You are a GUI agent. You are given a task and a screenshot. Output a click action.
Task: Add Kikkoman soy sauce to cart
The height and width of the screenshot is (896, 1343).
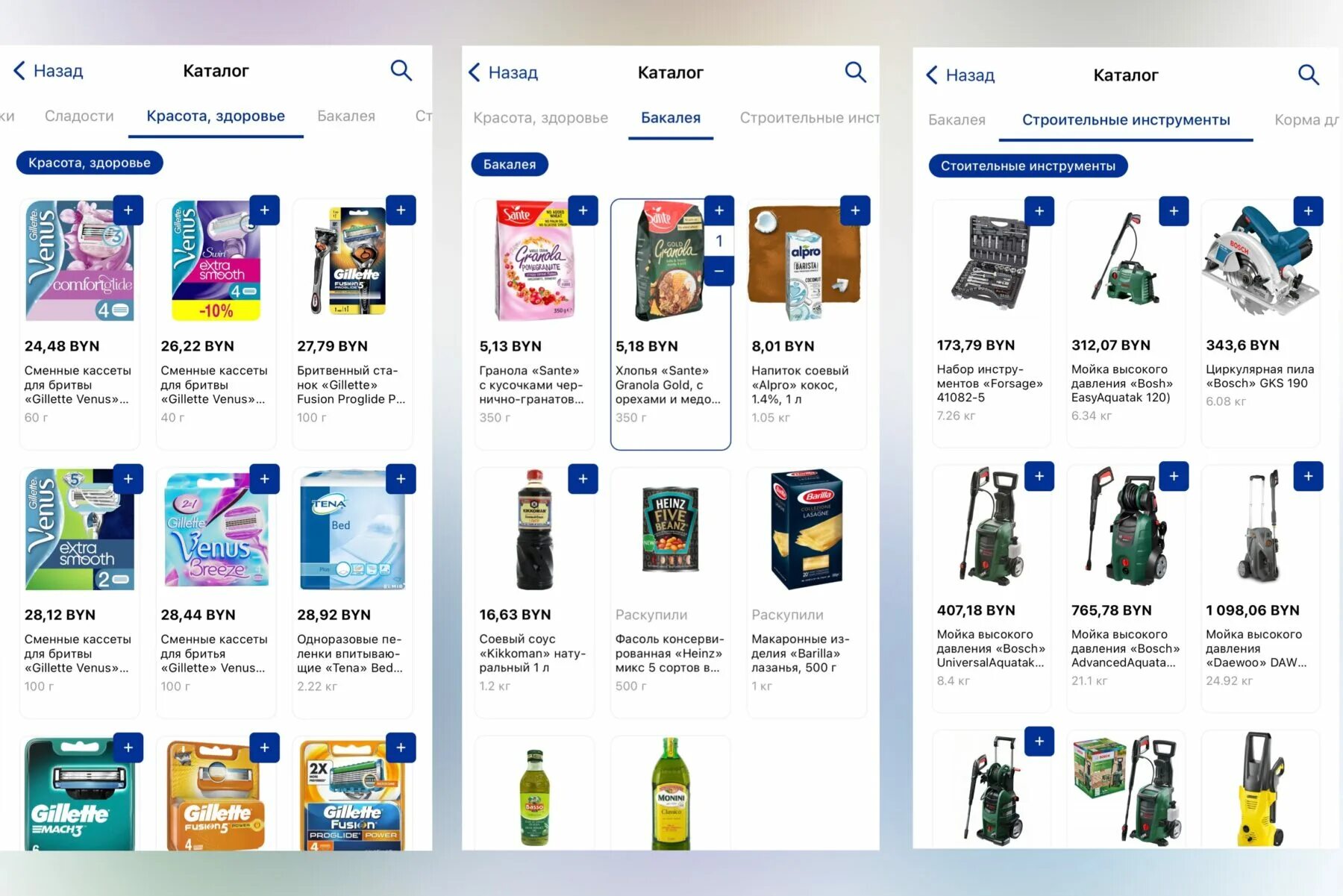click(583, 479)
